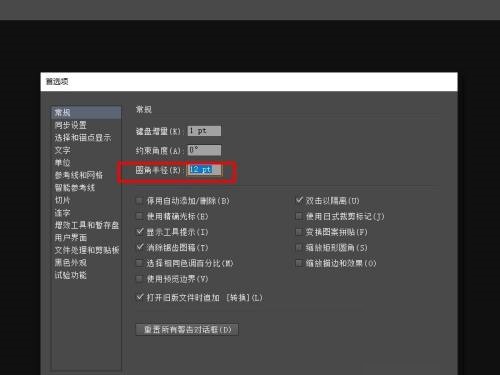Select 参考线和网格 in the sidebar list
The height and width of the screenshot is (375, 500).
79,175
